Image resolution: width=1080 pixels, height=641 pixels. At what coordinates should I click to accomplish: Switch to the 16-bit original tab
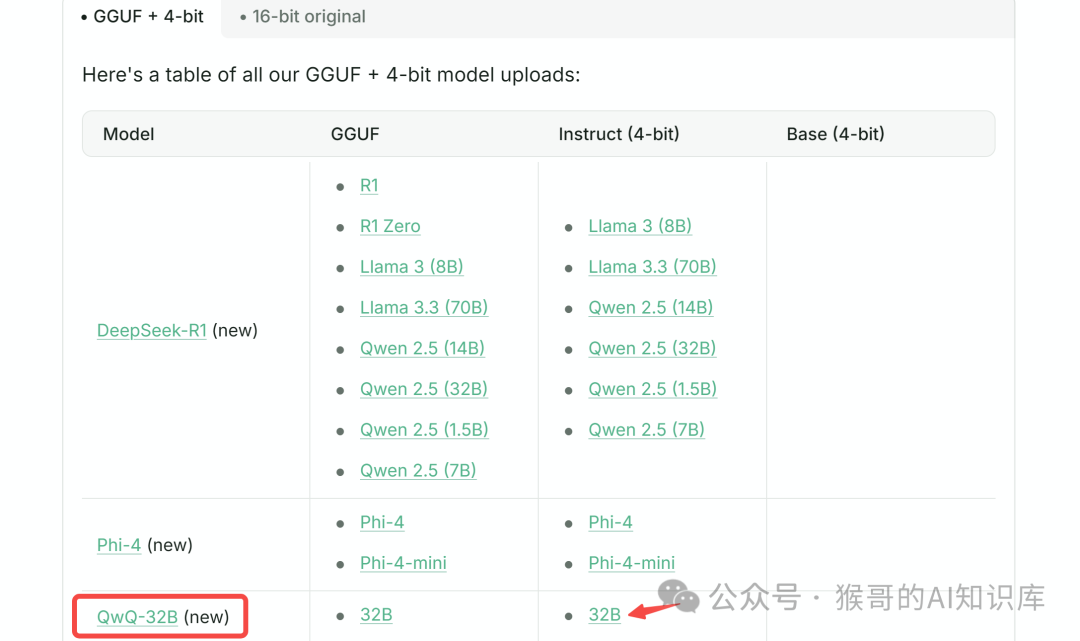[x=303, y=17]
